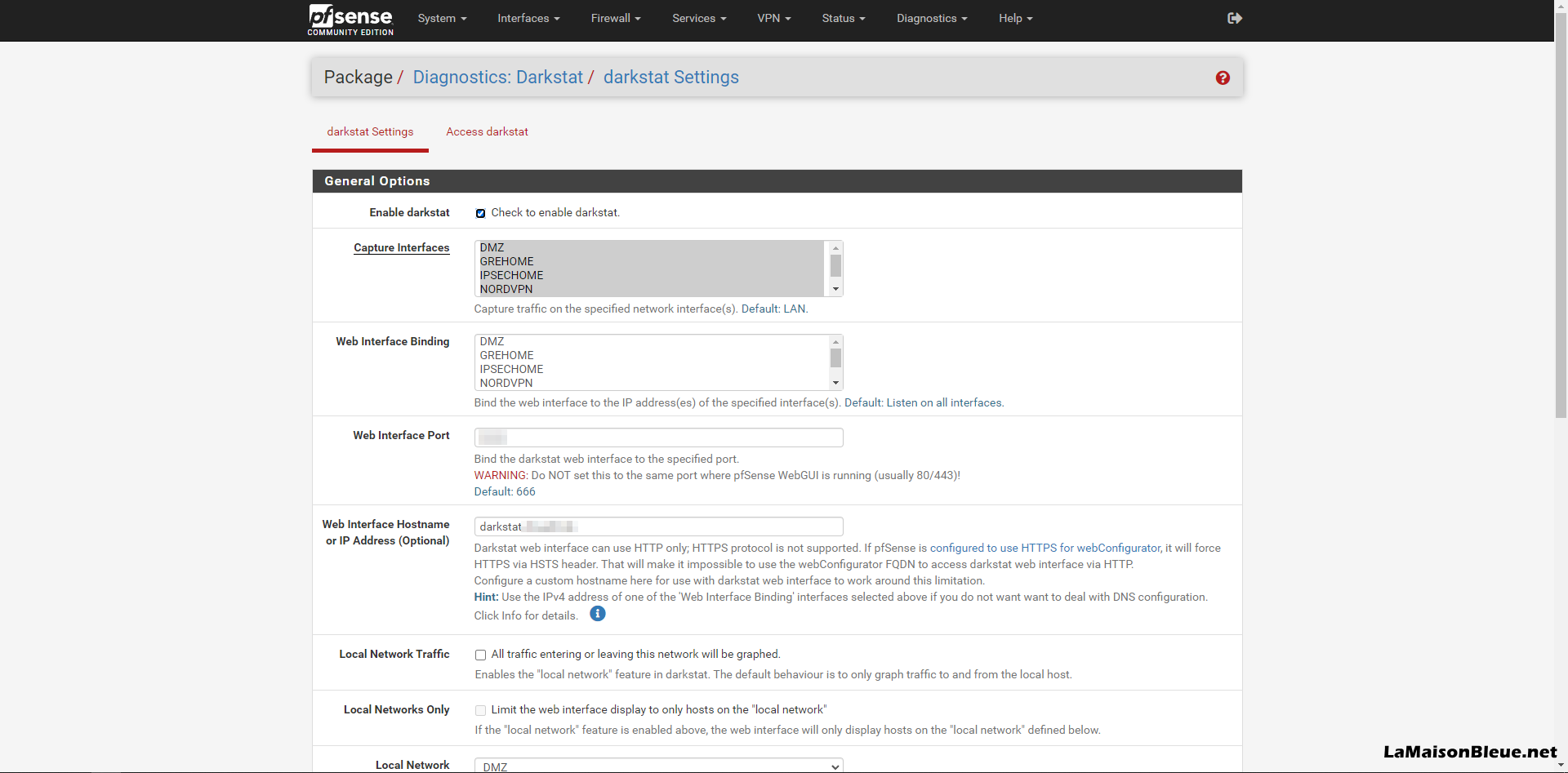Open the Local Network dropdown showing DMZ
This screenshot has width=1568, height=773.
pyautogui.click(x=658, y=766)
